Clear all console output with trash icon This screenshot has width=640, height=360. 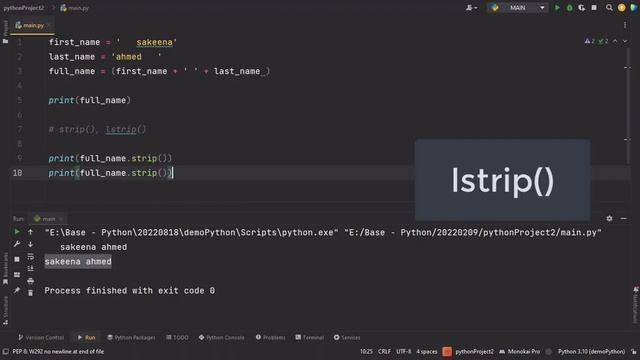click(x=31, y=293)
